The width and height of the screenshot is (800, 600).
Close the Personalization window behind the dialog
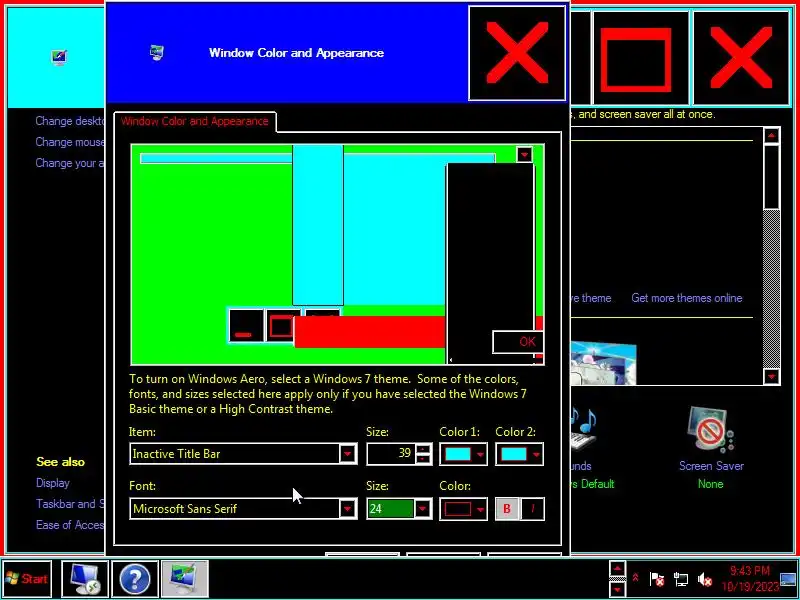click(x=741, y=59)
